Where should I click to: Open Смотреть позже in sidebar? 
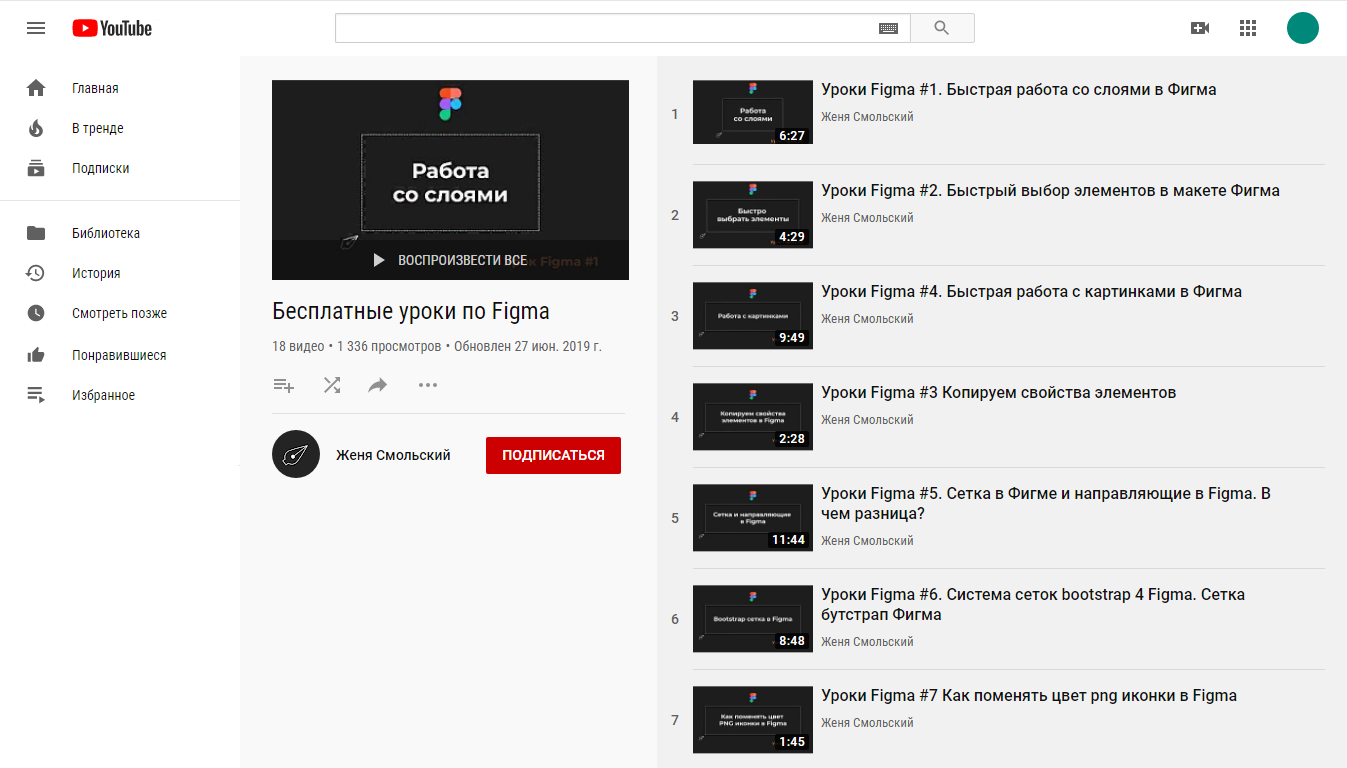point(119,313)
